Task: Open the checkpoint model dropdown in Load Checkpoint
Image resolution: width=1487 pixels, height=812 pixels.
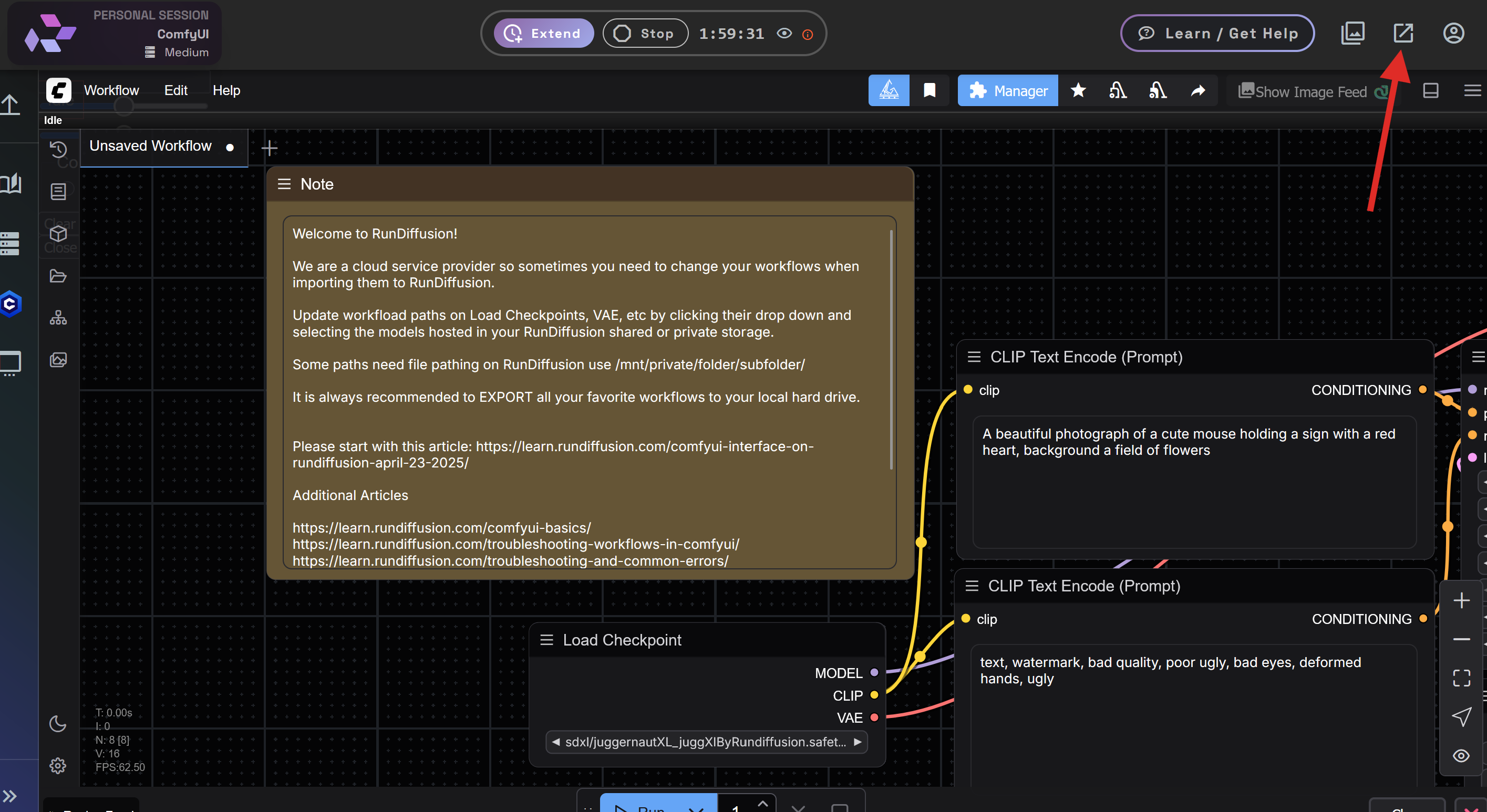Action: (x=706, y=742)
